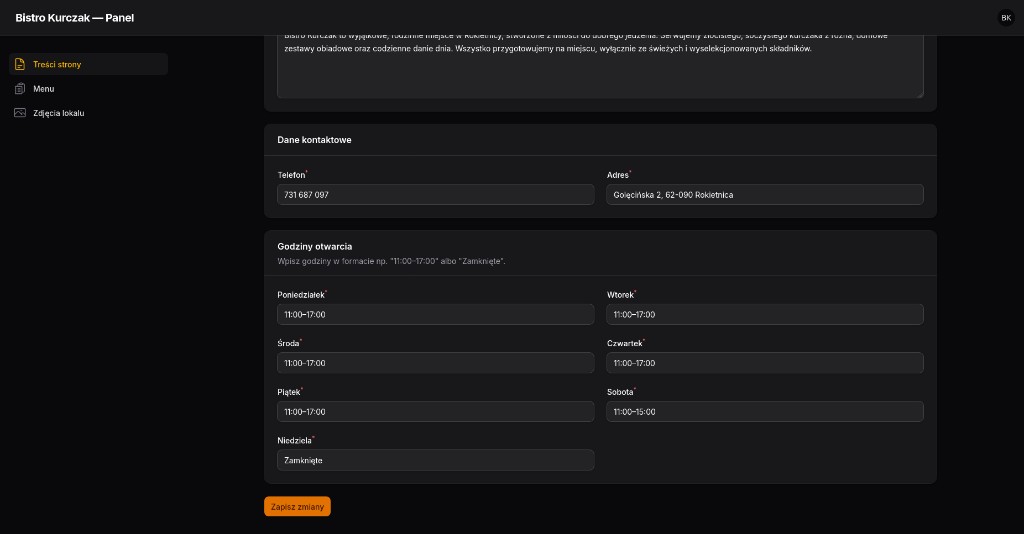The height and width of the screenshot is (534, 1024).
Task: Click the Treści strony document icon
Action: [20, 64]
